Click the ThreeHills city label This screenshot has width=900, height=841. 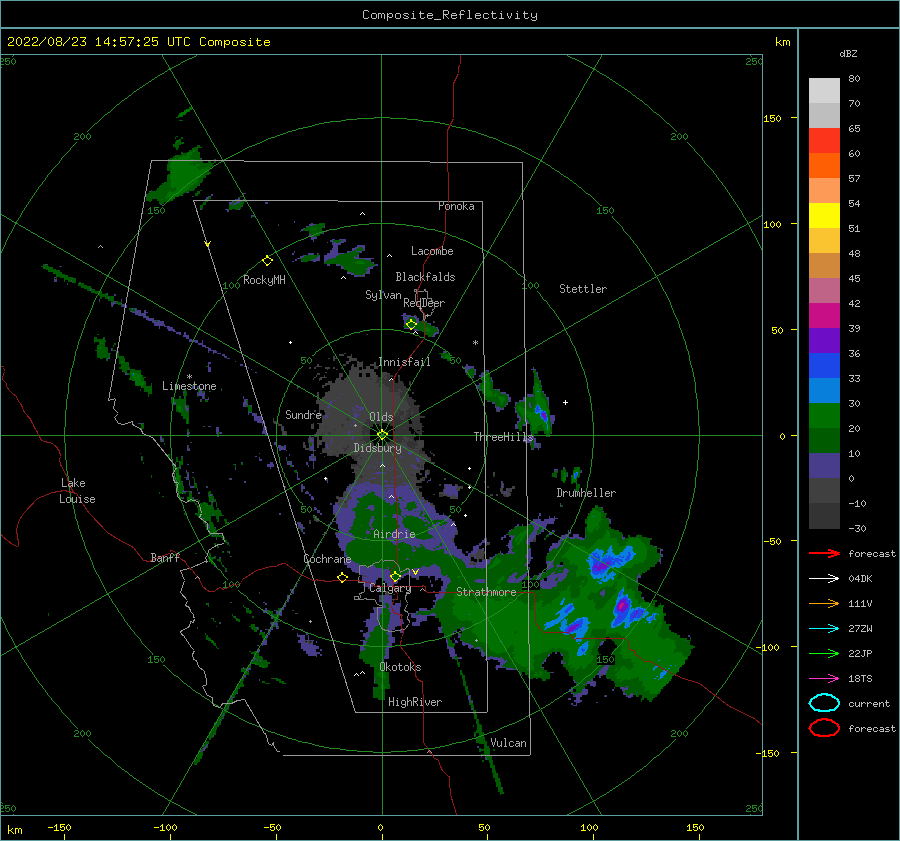[503, 437]
